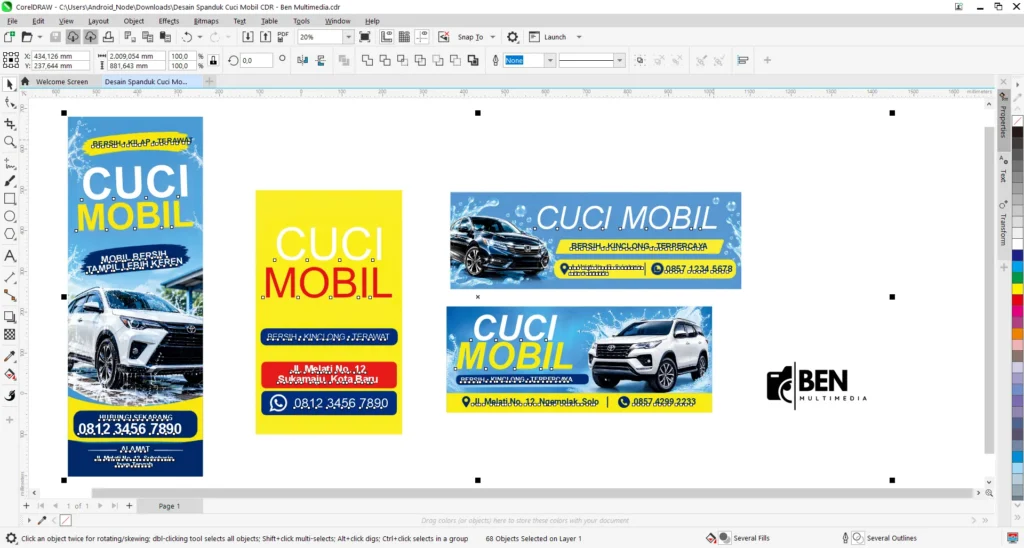Select the Interactive Fill tool
This screenshot has width=1024, height=548.
(9, 374)
